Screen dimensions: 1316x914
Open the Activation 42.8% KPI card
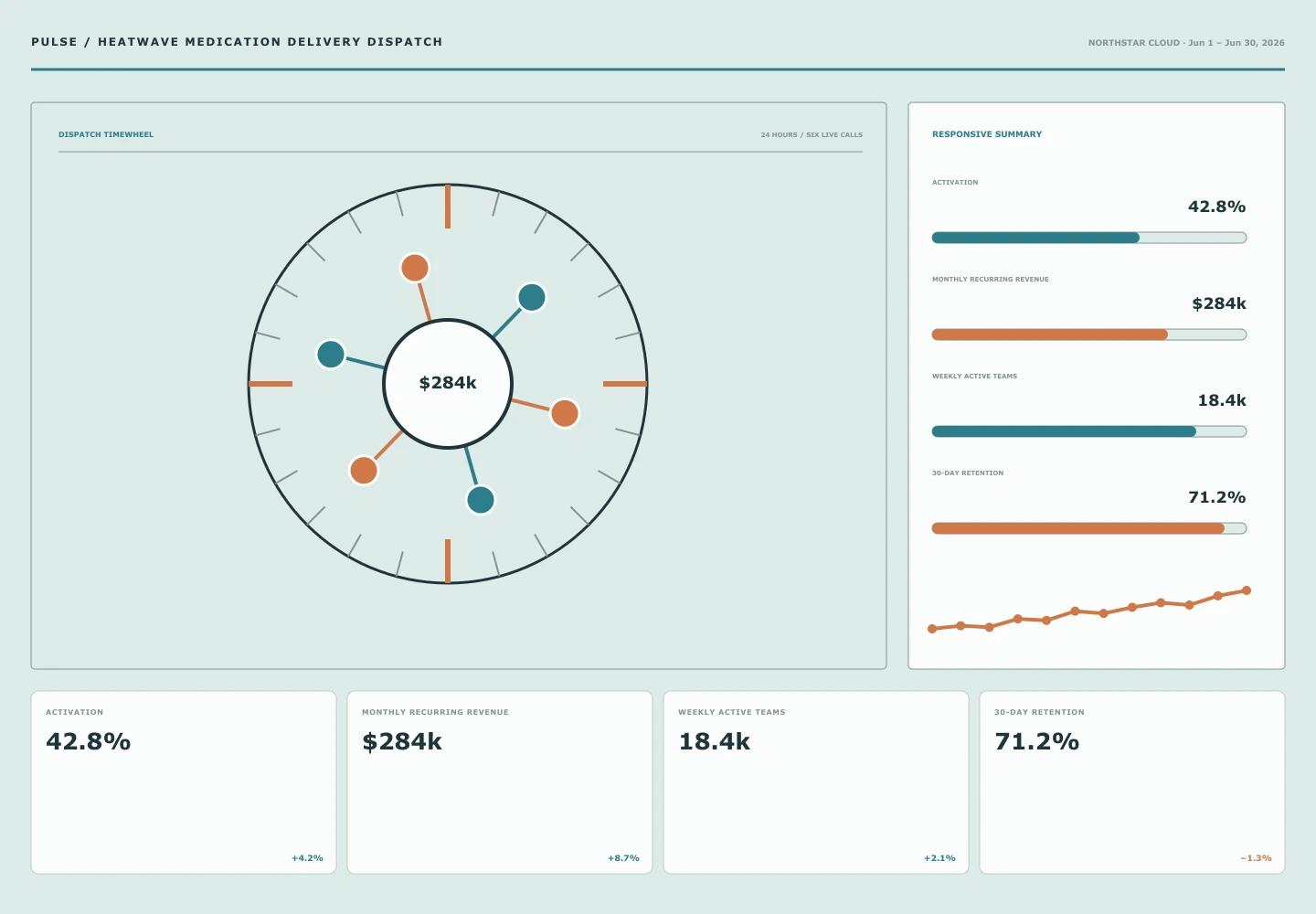tap(184, 782)
